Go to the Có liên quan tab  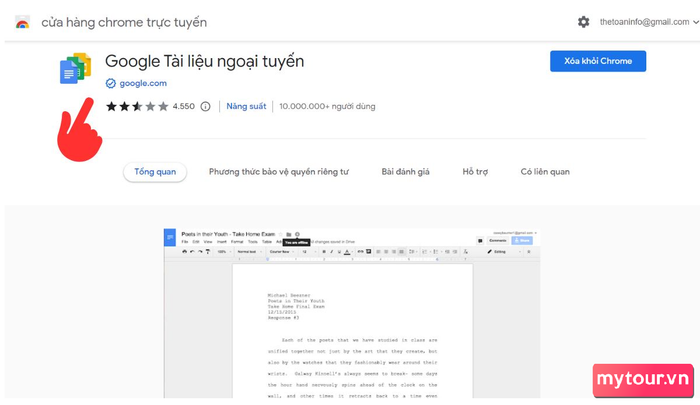pos(545,172)
